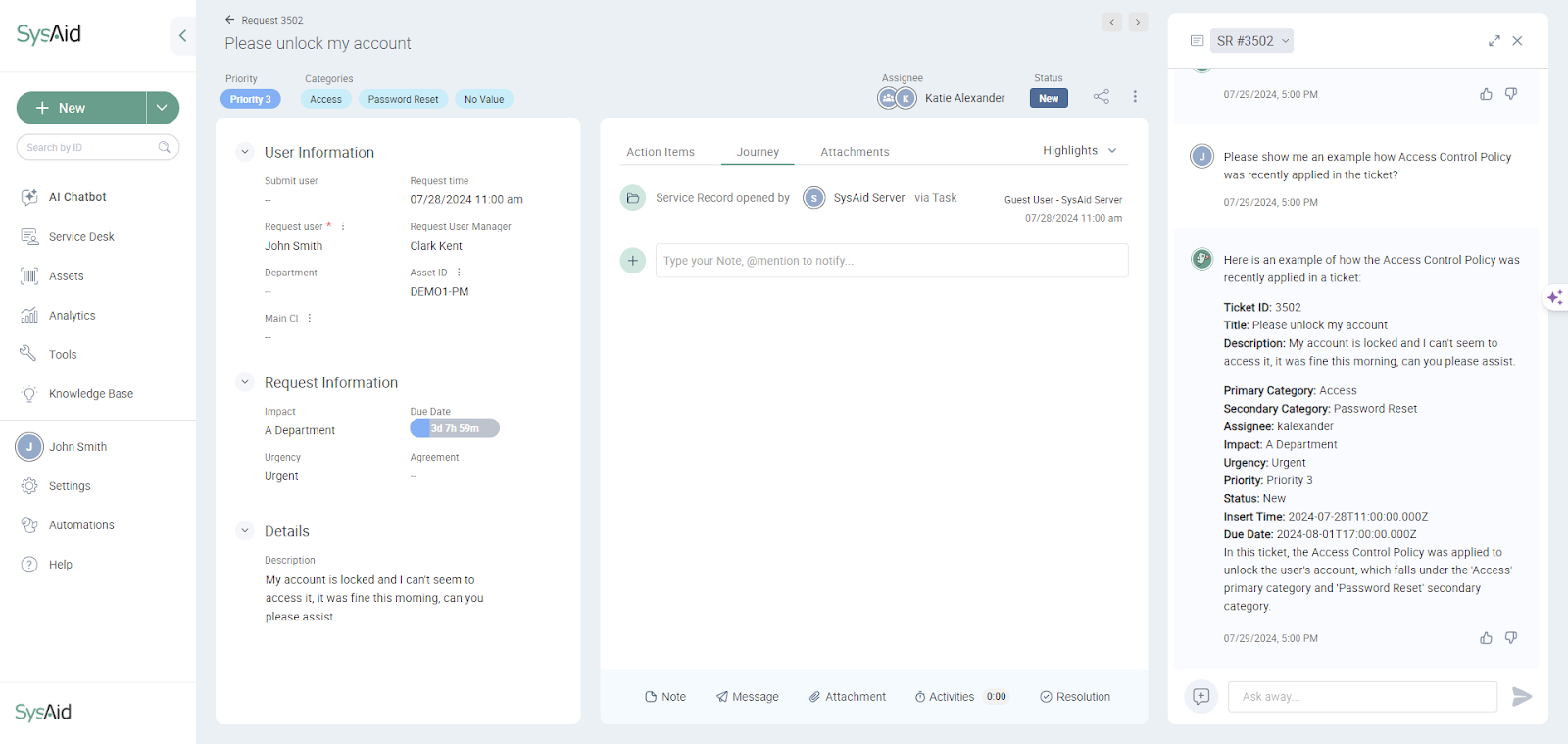
Task: Collapse the User Information section
Action: pos(245,153)
